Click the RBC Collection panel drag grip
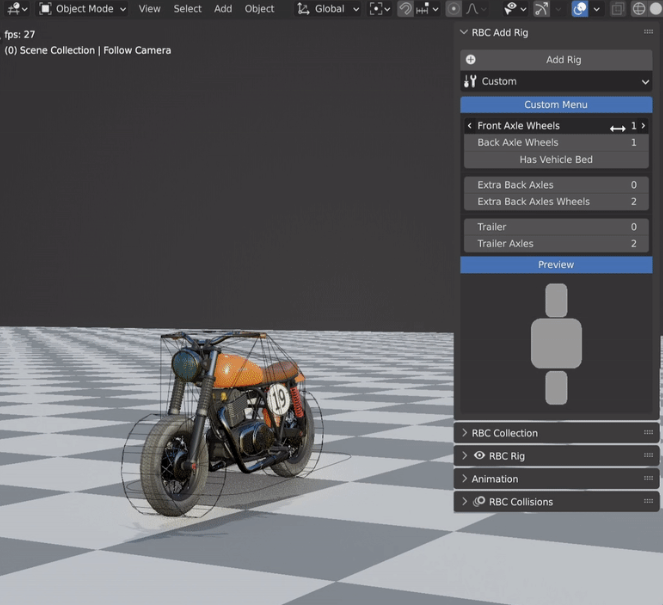 tap(648, 432)
